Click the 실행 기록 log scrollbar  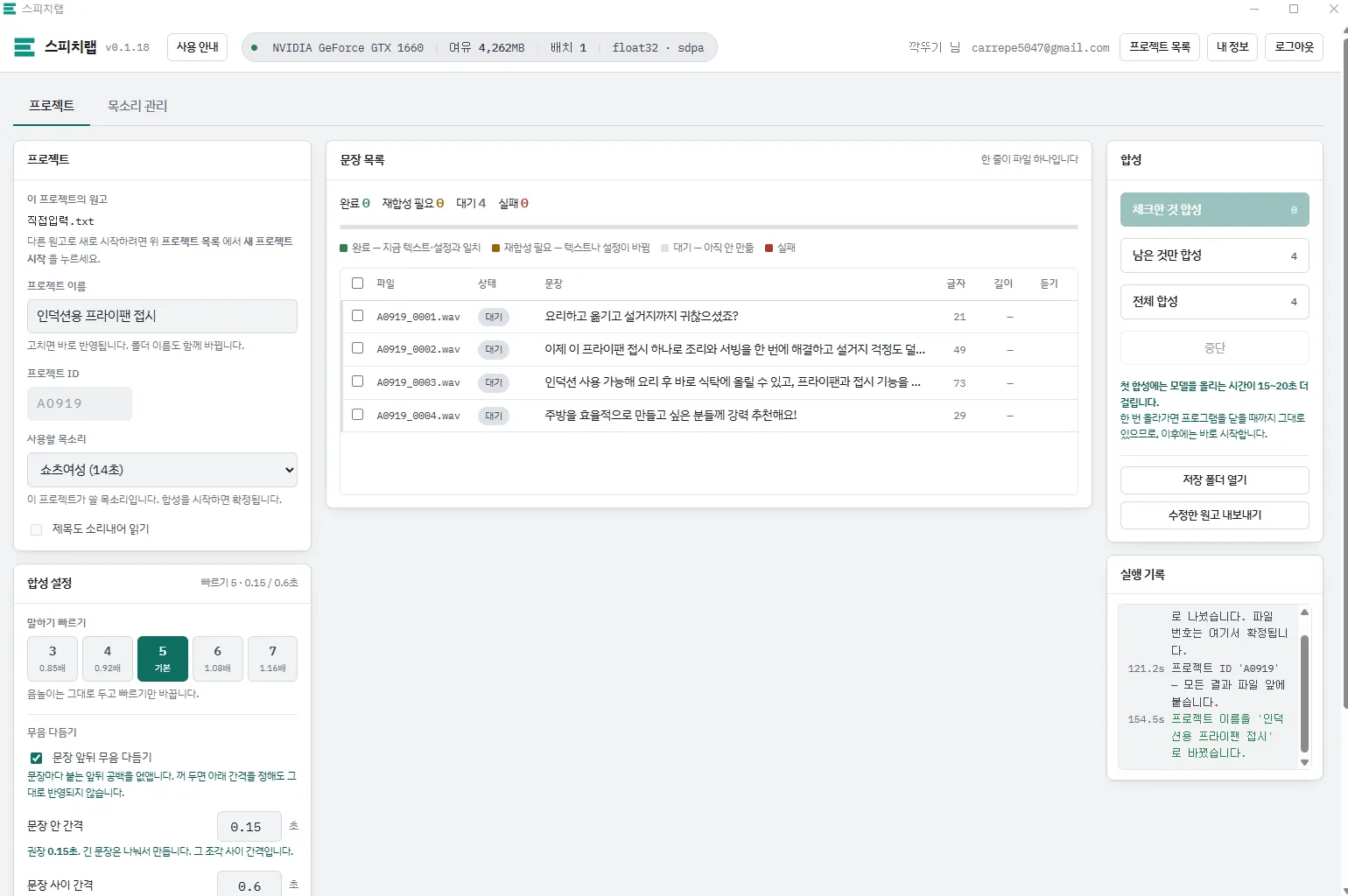pos(1304,693)
